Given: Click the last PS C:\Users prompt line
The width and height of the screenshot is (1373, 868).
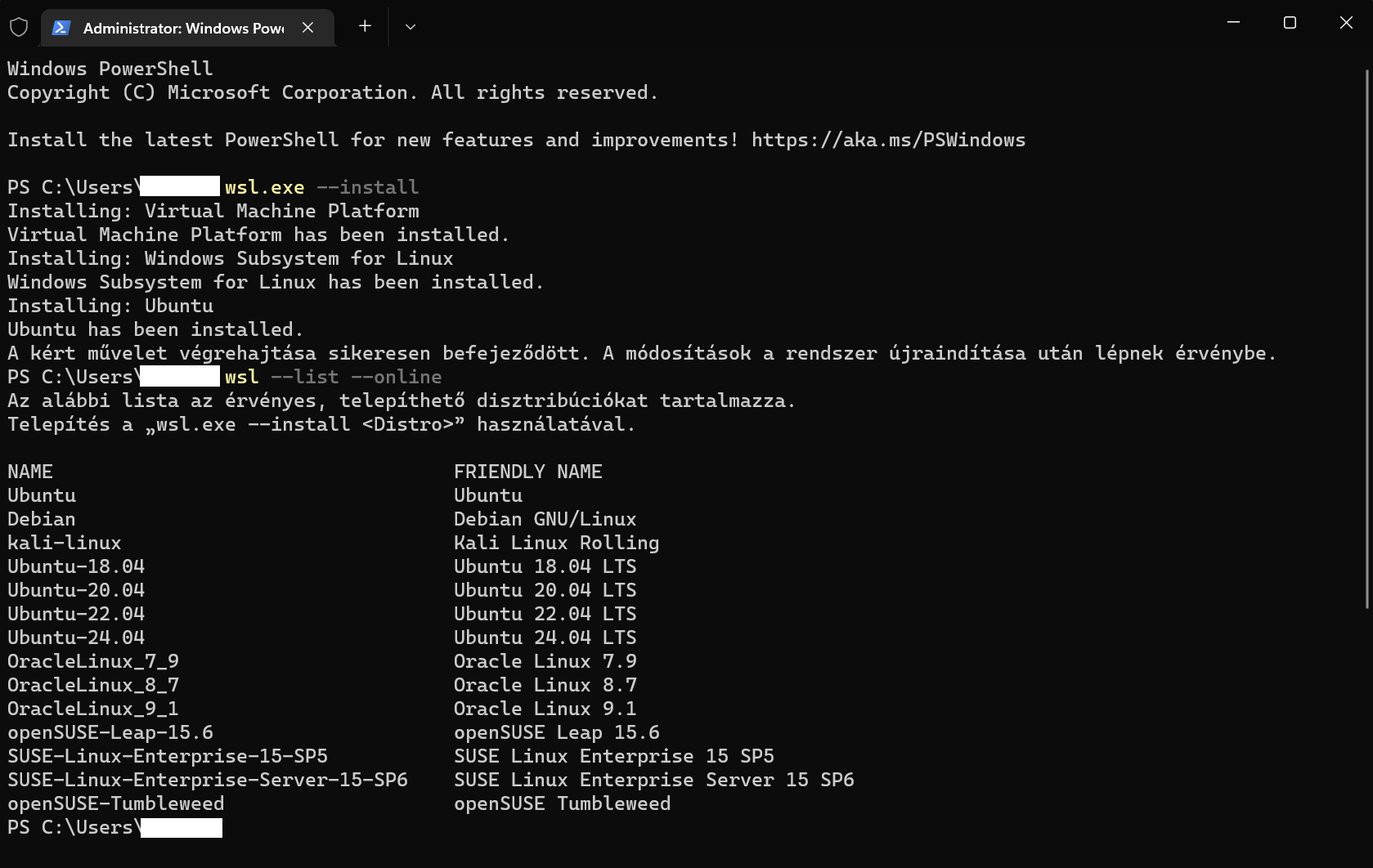Looking at the screenshot, I should [x=114, y=827].
